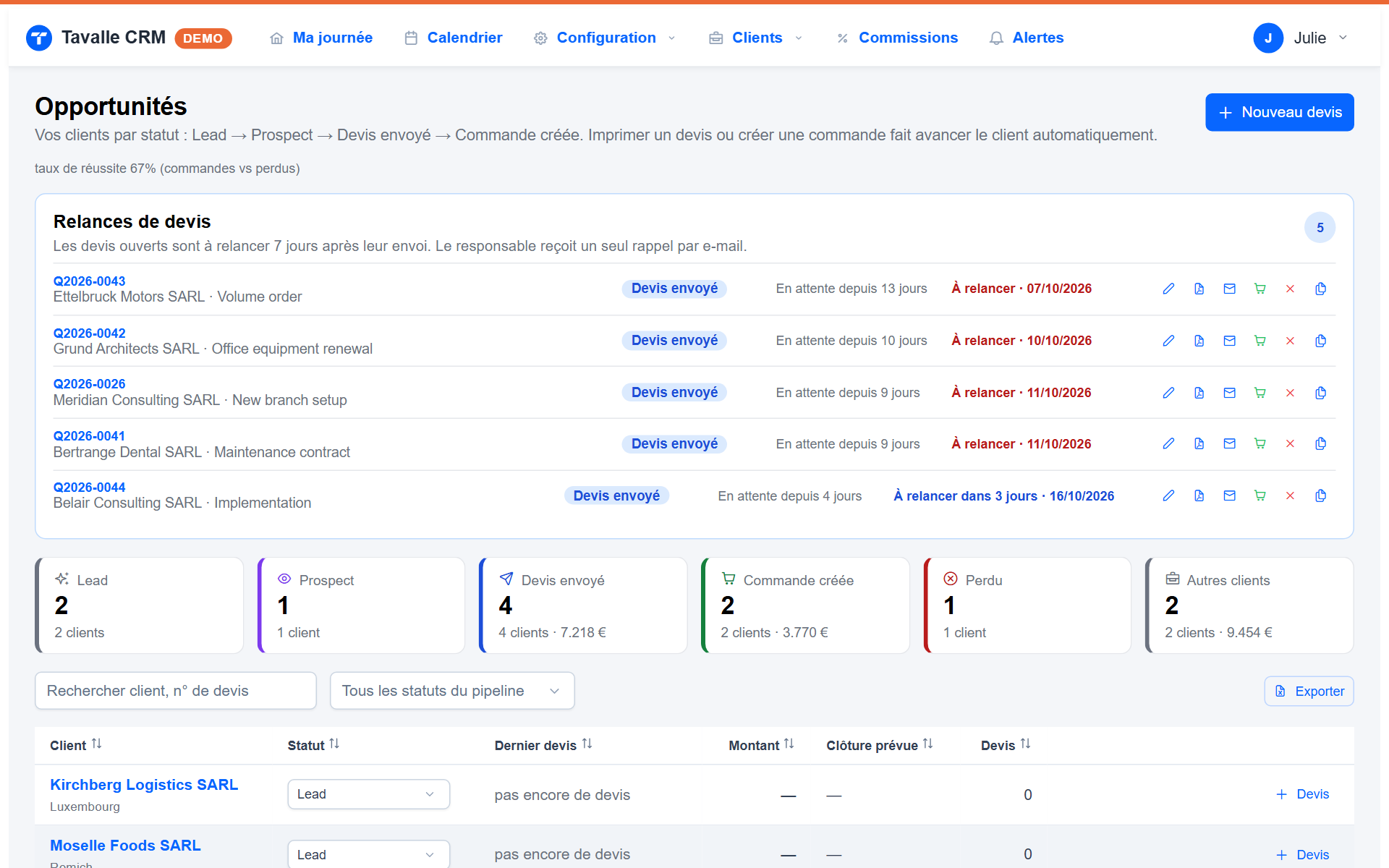Screen dimensions: 1389x868
Task: Mark quote Q2026-0043 as lost (red X)
Action: [x=1290, y=289]
